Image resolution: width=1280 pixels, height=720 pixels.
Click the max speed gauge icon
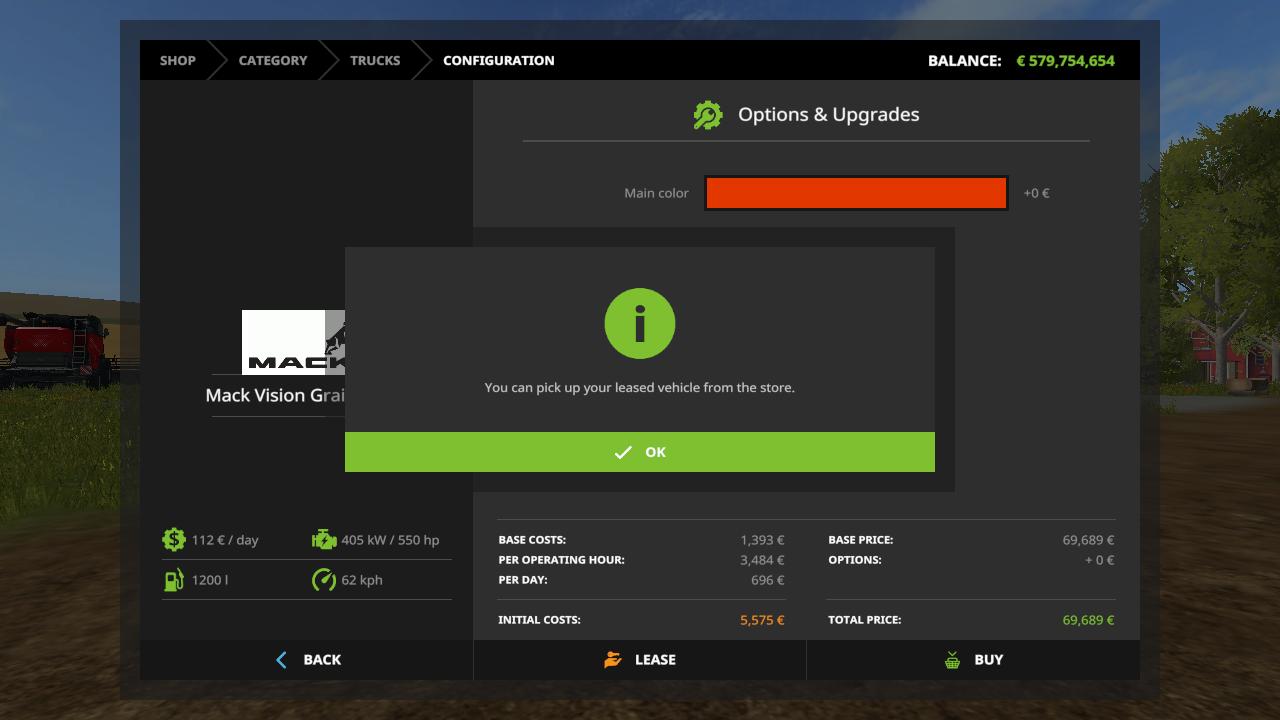(324, 580)
